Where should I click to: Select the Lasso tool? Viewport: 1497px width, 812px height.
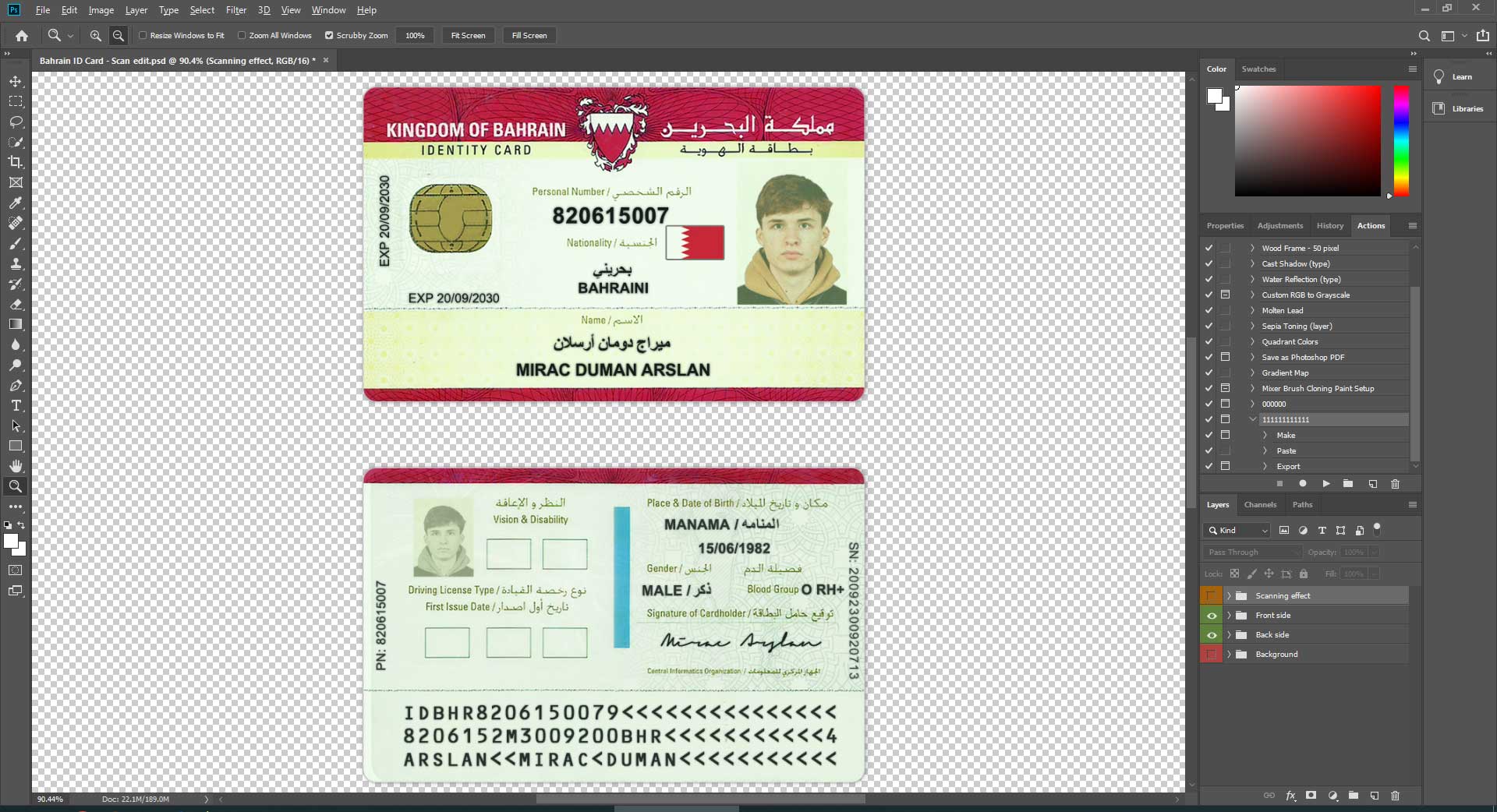(16, 122)
